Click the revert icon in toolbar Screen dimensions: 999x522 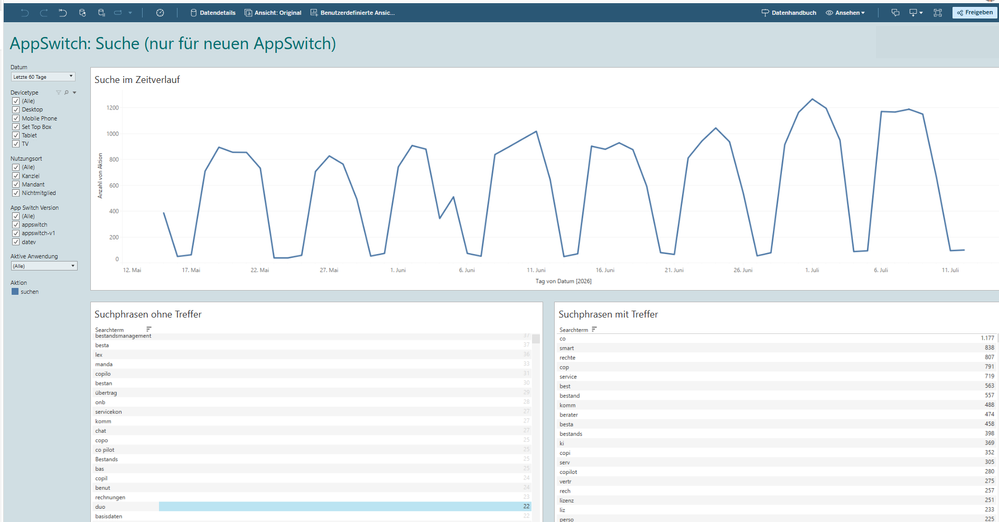[62, 13]
